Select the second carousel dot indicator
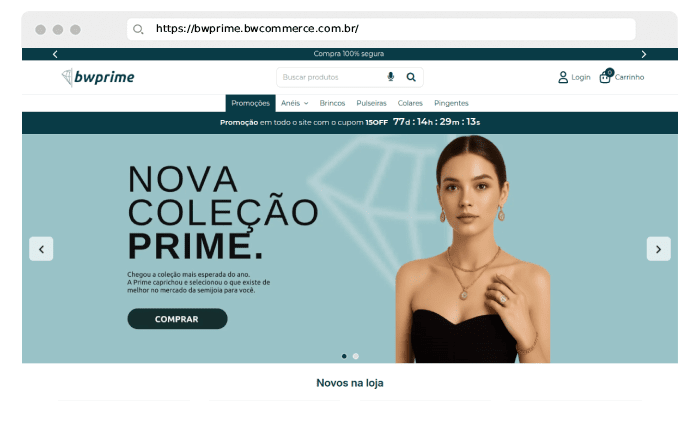 [355, 356]
